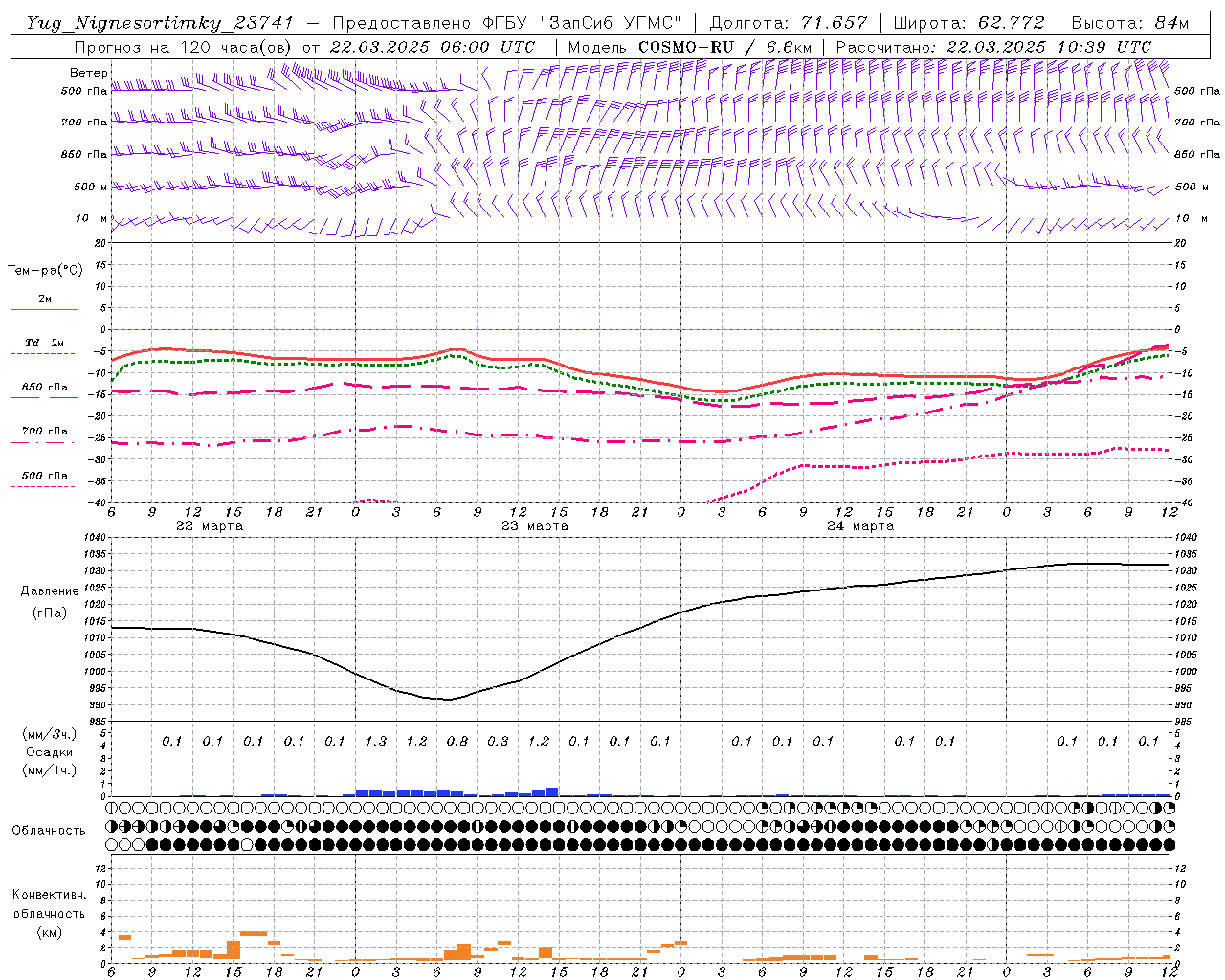This screenshot has width=1225, height=980.
Task: Select the "Тем-ра(°C)" temperature label
Action: [45, 271]
